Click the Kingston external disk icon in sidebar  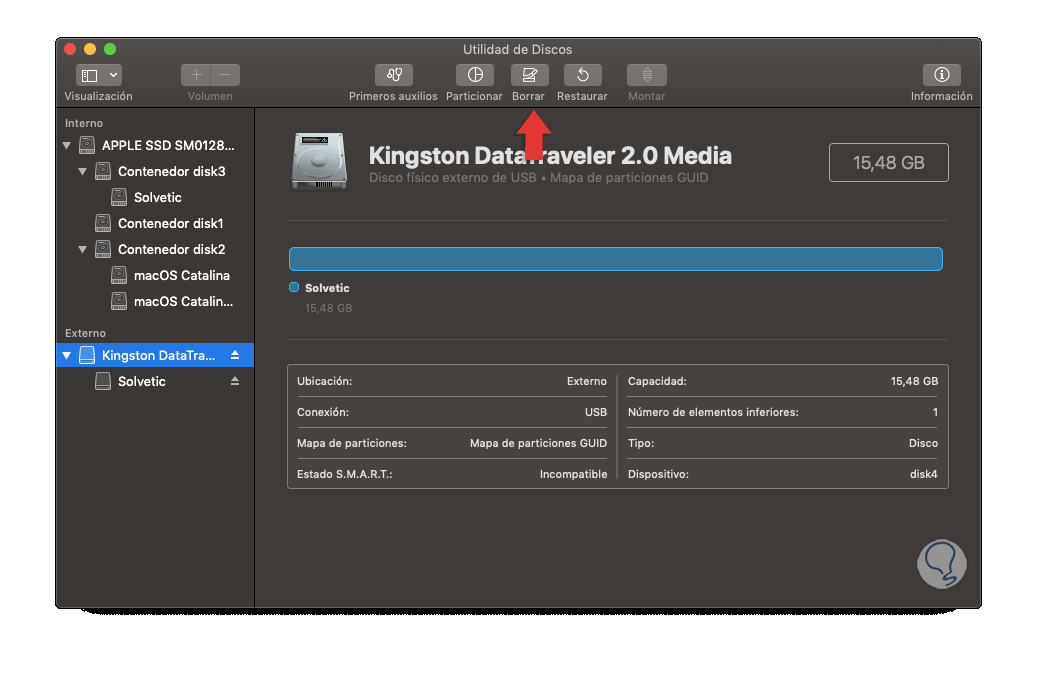[87, 355]
